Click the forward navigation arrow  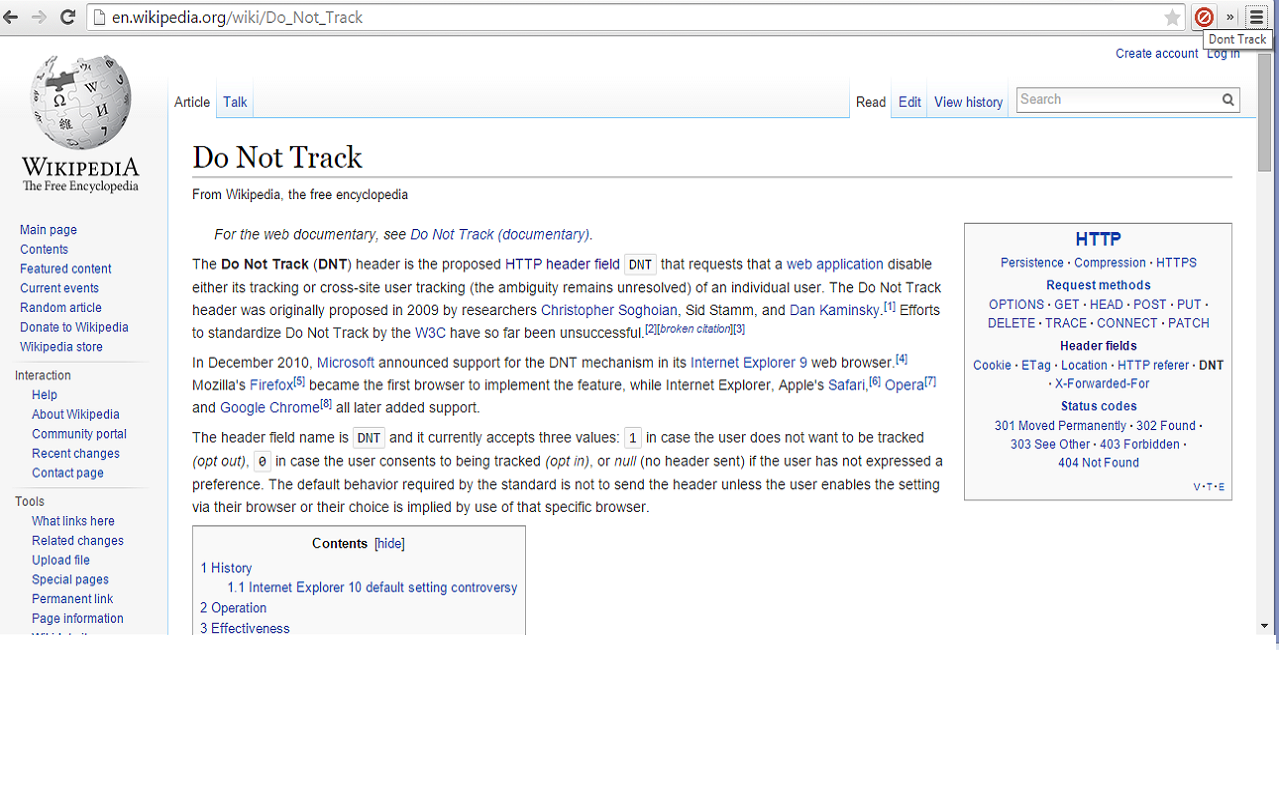(40, 16)
